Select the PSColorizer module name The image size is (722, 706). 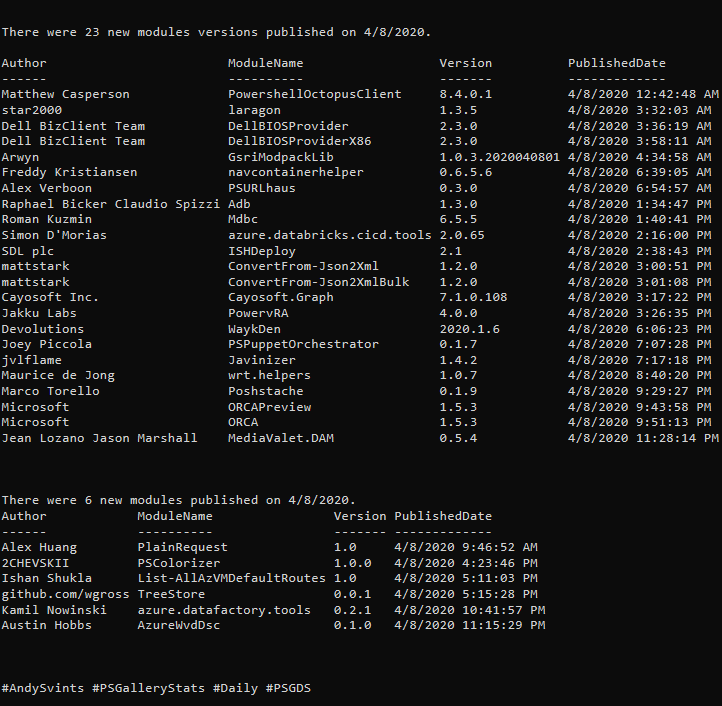tap(179, 563)
